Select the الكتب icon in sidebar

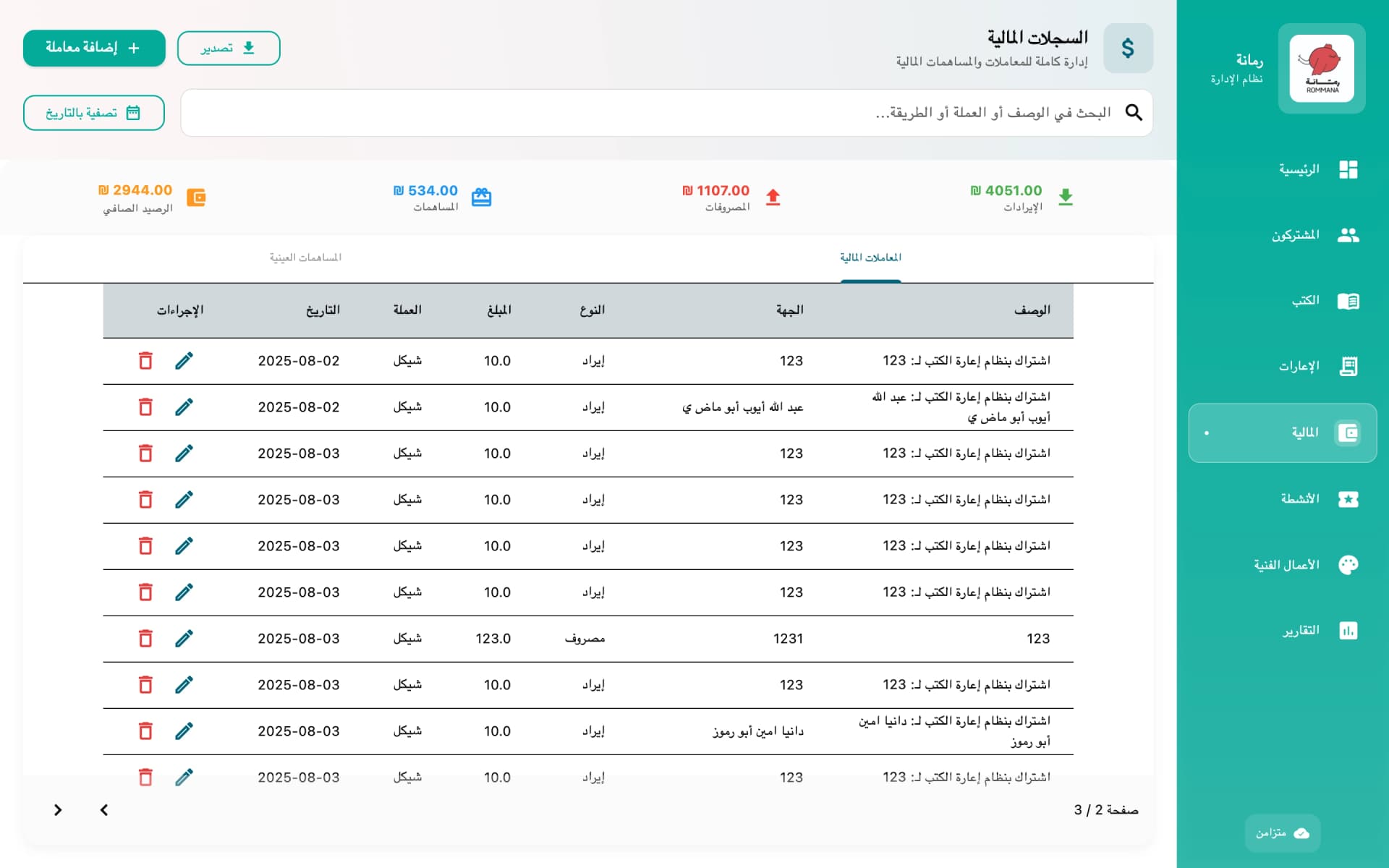click(x=1348, y=300)
